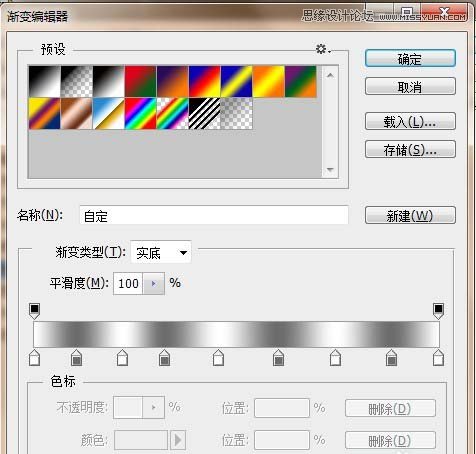Image resolution: width=476 pixels, height=454 pixels.
Task: Open the 颜色 color arrow menu
Action: pos(178,440)
